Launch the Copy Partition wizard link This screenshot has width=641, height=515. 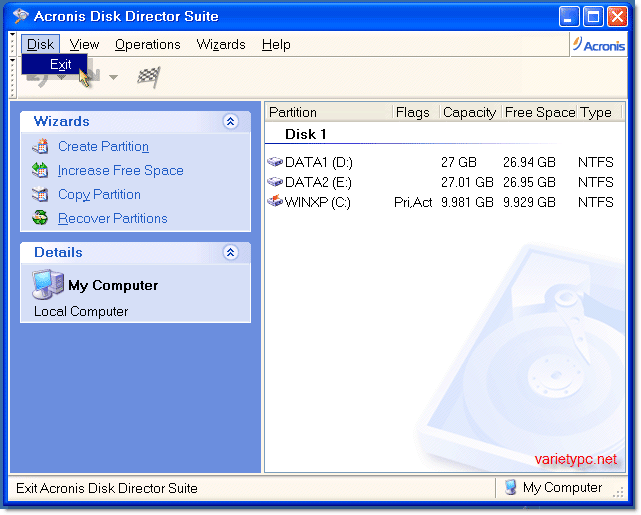tap(99, 195)
